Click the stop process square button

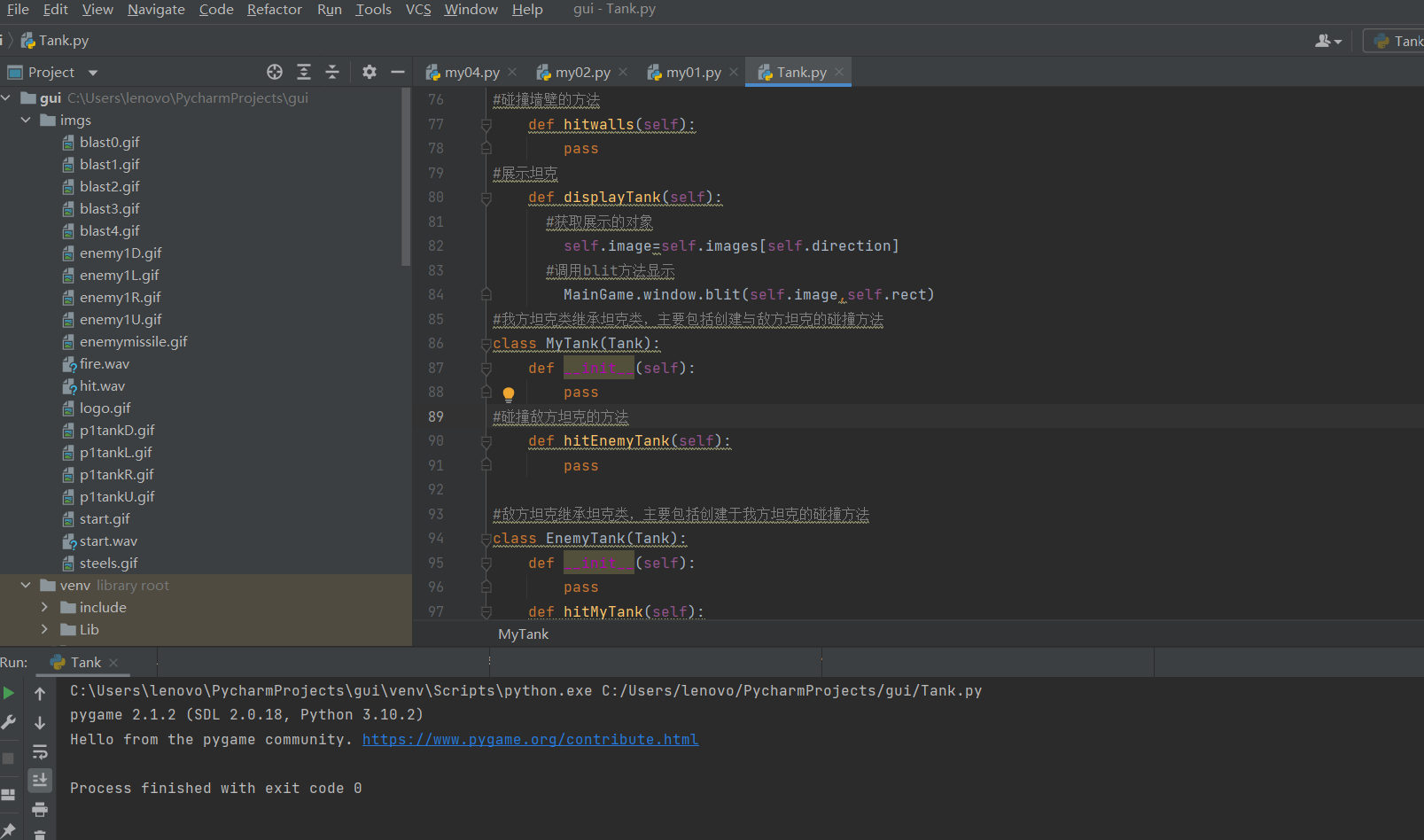pyautogui.click(x=9, y=758)
